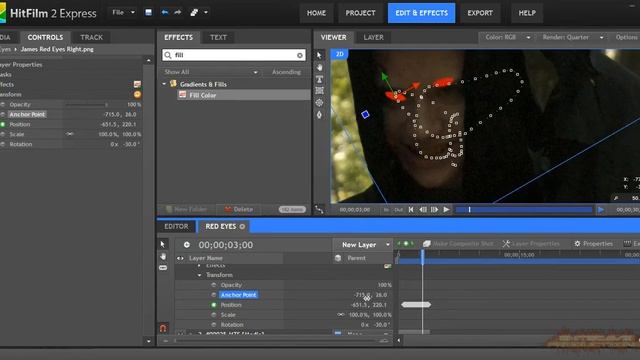Toggle Anchor Point keyframing in Controls panel
640x360 pixels.
(x=3, y=114)
